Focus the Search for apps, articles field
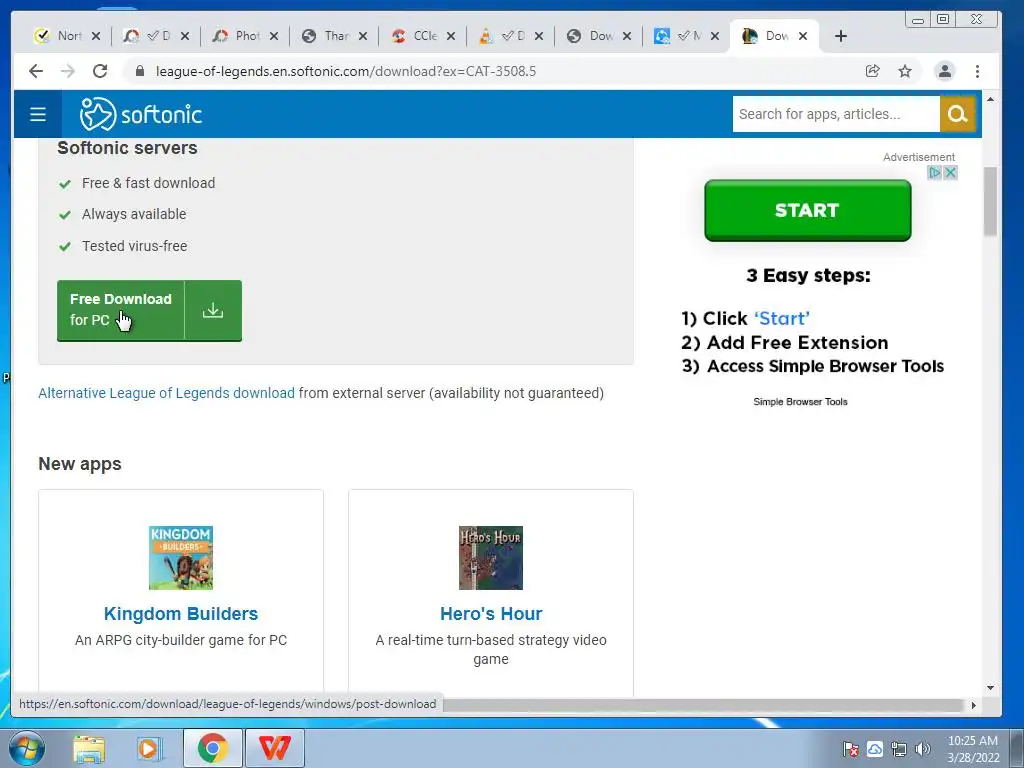The height and width of the screenshot is (768, 1024). [x=836, y=114]
